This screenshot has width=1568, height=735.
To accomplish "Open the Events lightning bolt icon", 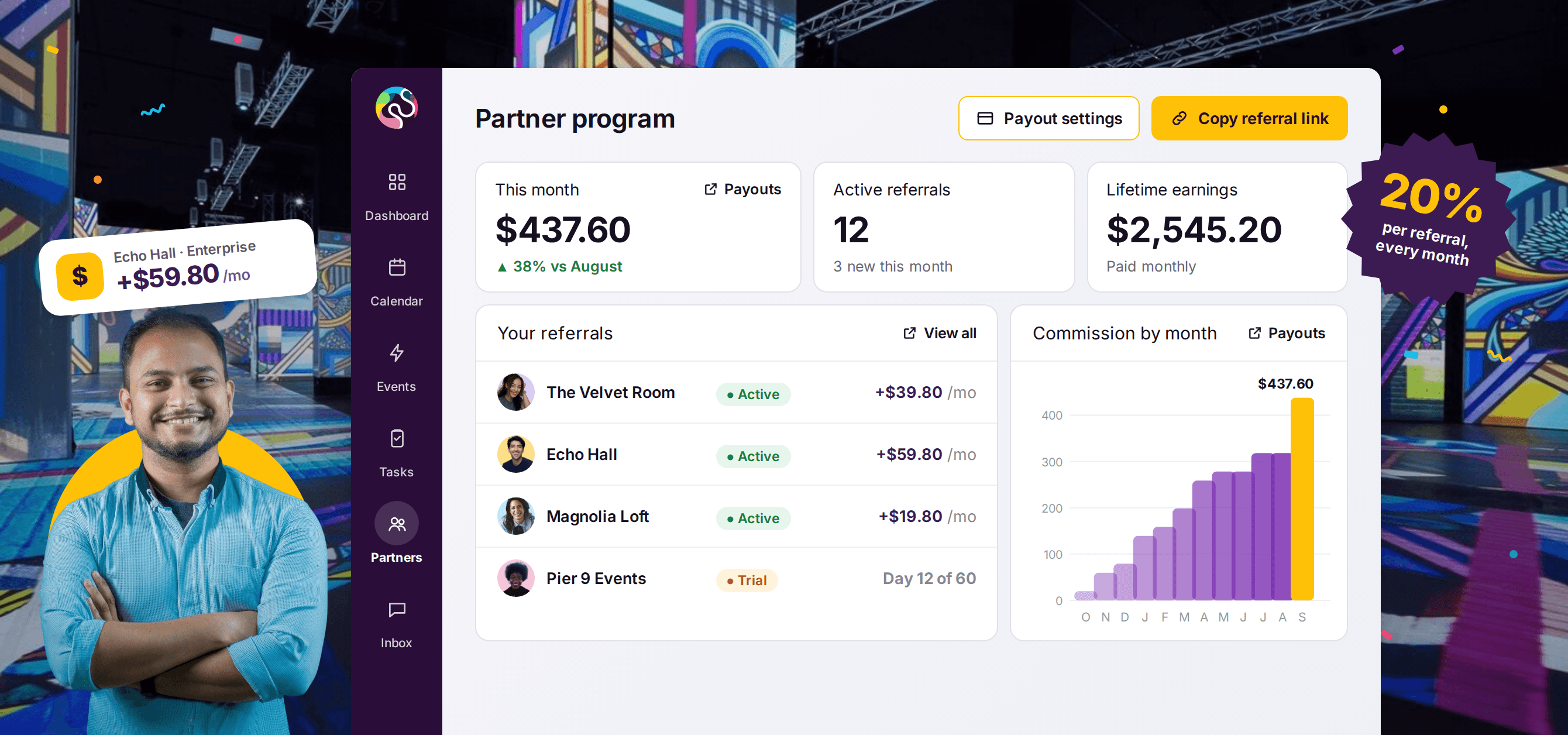I will [x=397, y=353].
